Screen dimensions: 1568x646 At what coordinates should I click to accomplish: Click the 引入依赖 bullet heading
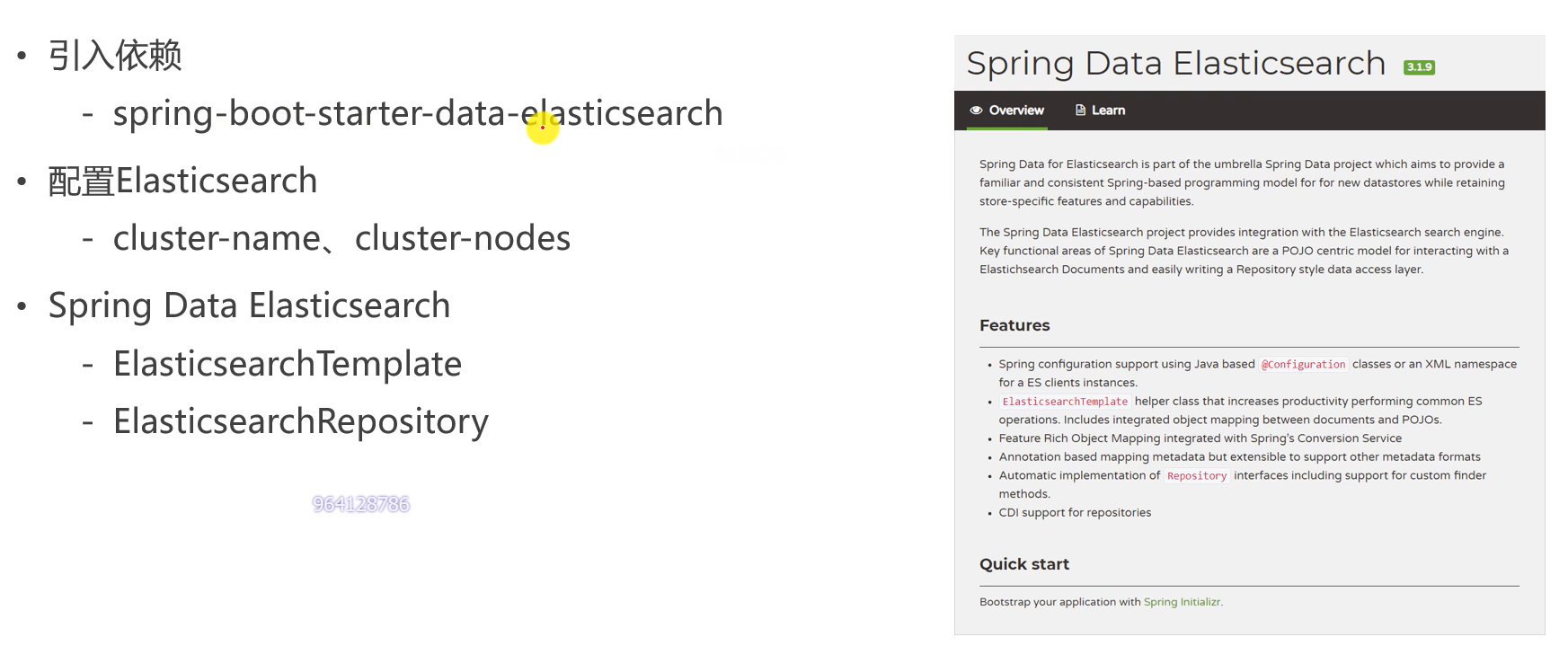[115, 56]
